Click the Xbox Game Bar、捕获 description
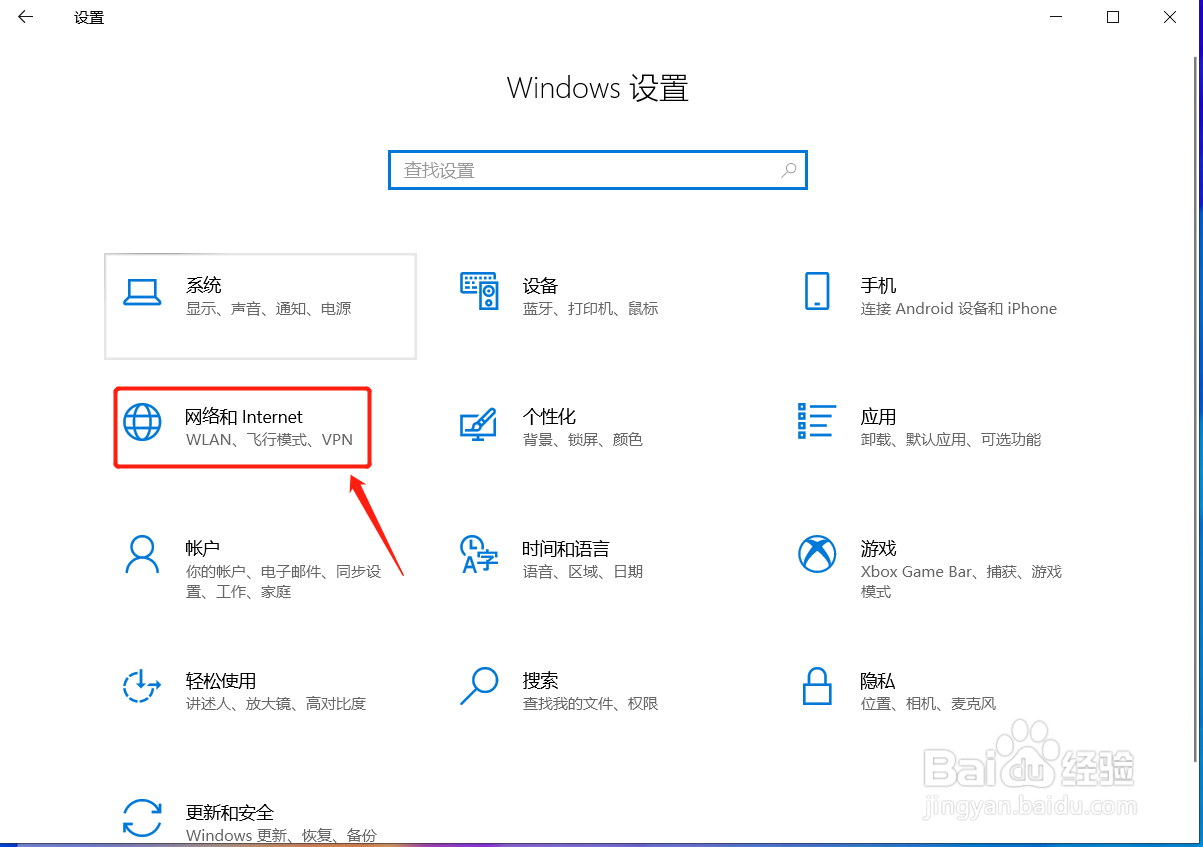Viewport: 1203px width, 847px height. point(961,582)
